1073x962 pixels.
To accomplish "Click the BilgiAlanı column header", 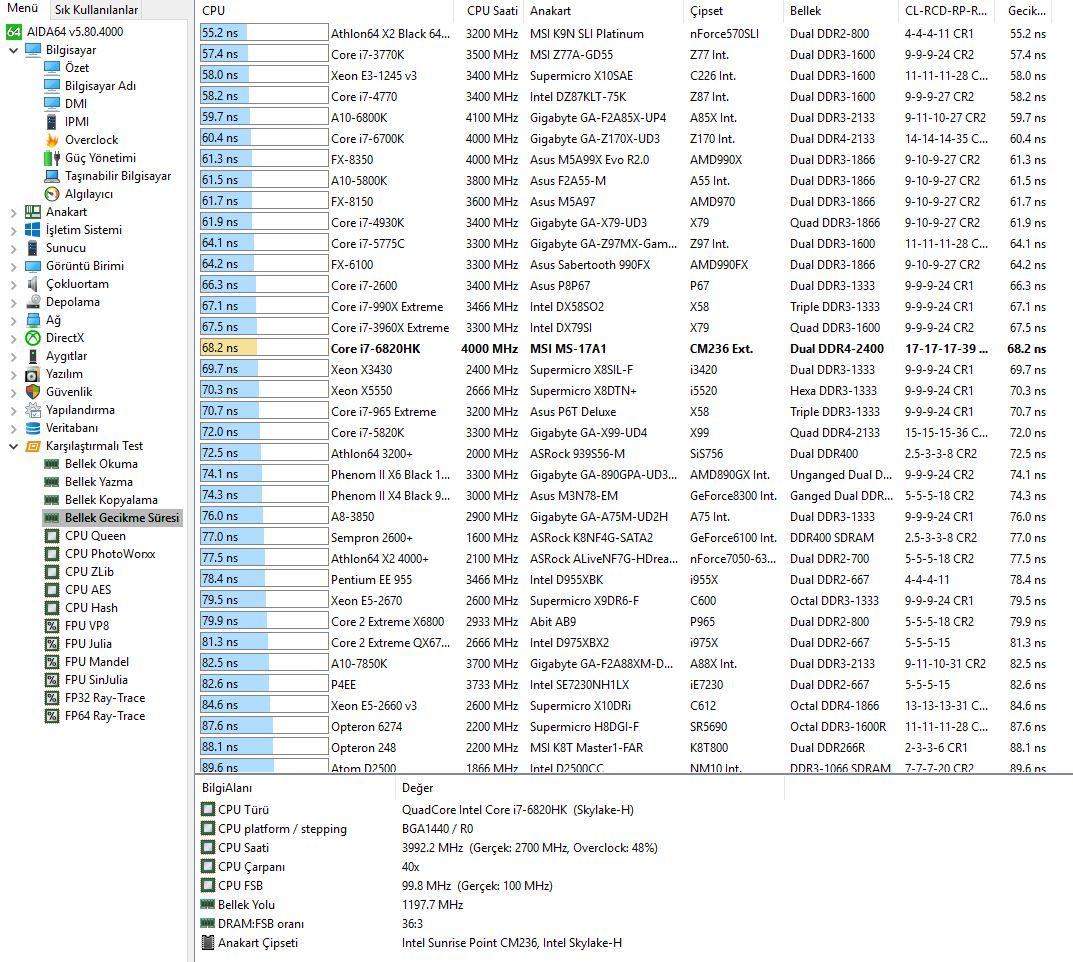I will (x=296, y=788).
